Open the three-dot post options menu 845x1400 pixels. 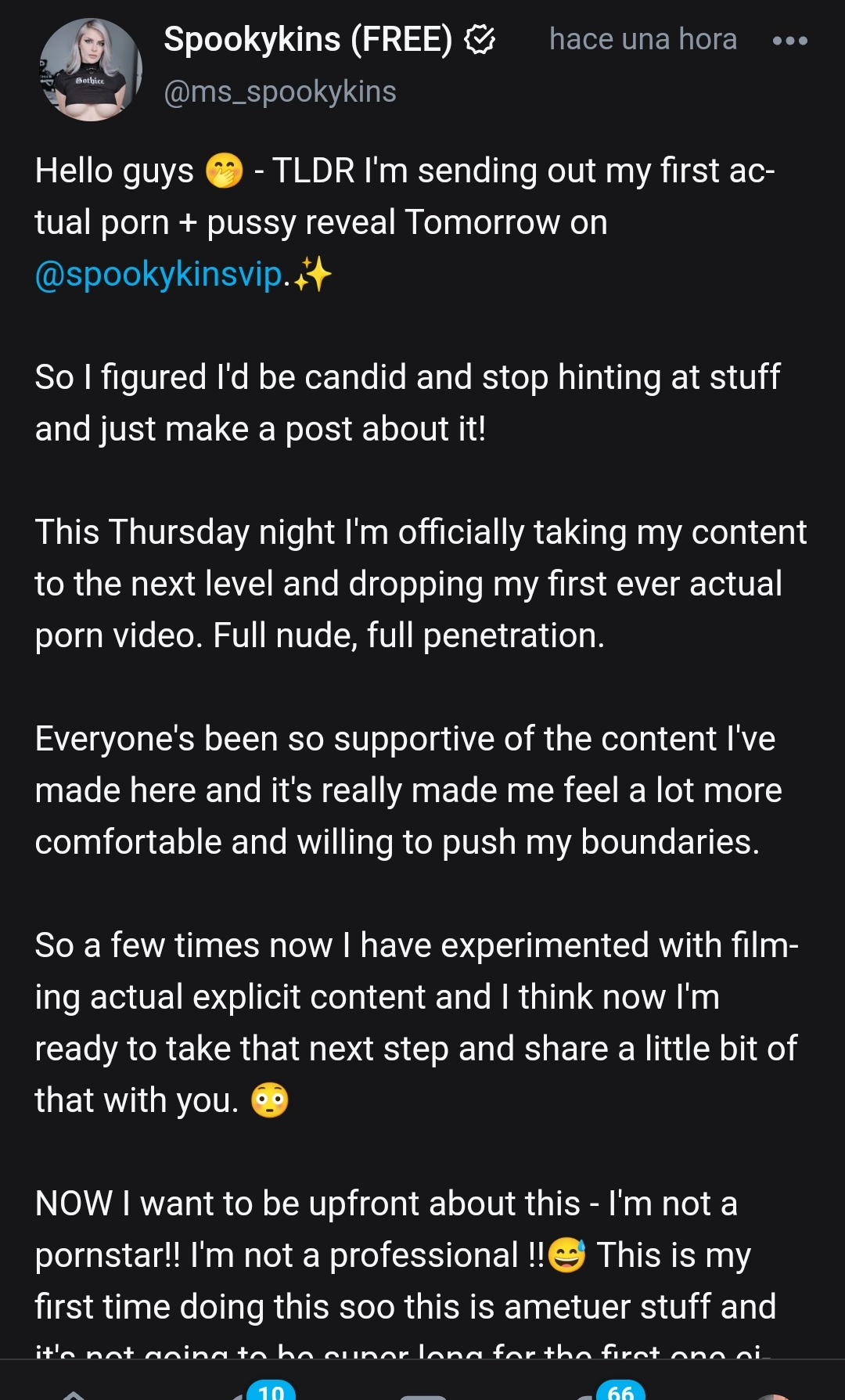(789, 41)
